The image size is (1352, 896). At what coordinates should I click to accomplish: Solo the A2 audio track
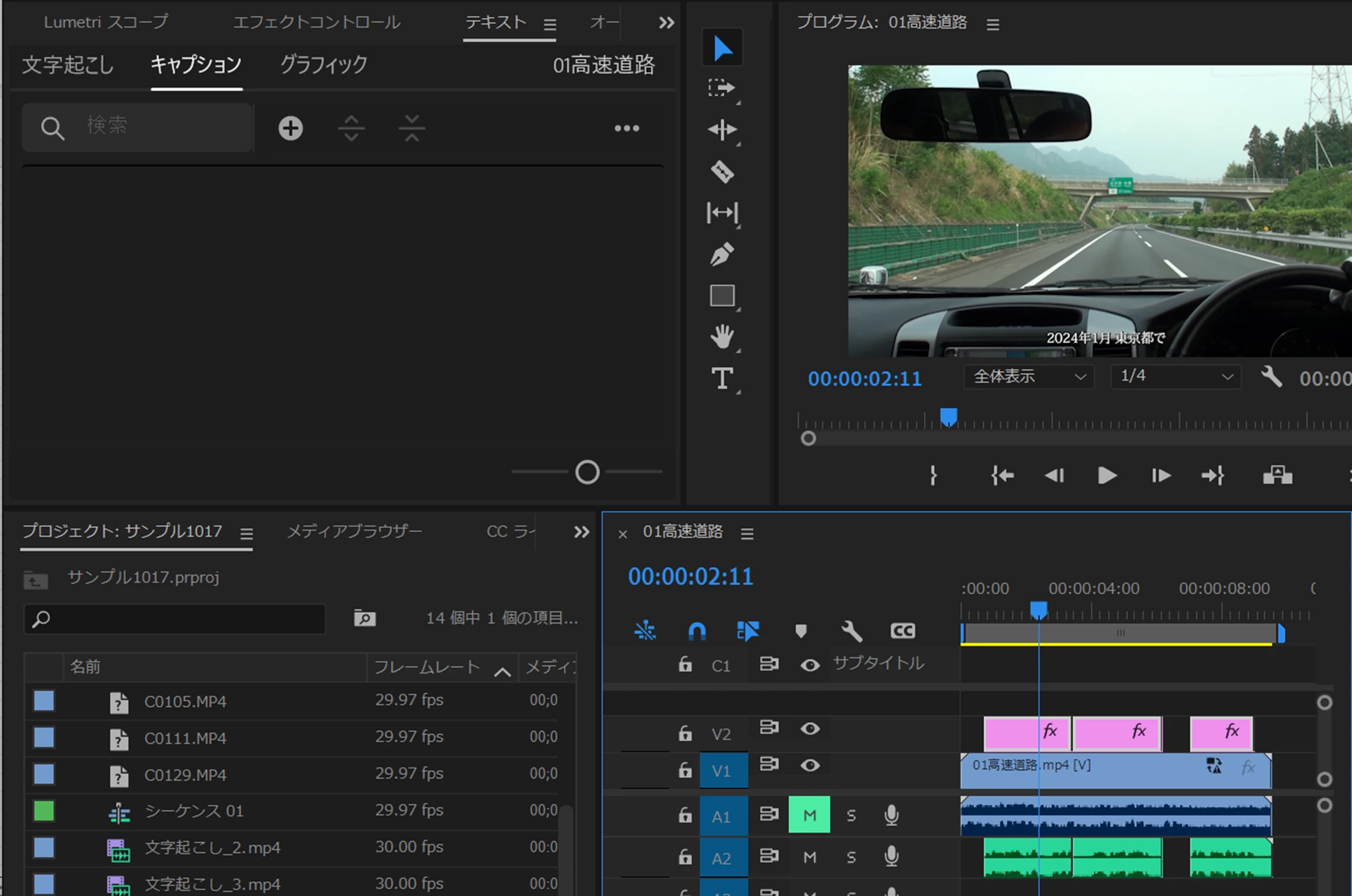pyautogui.click(x=851, y=858)
